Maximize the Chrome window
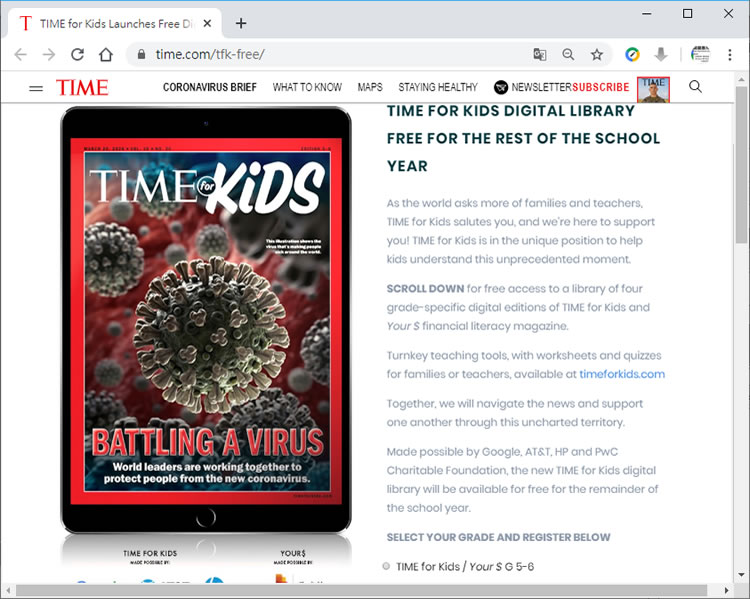 pos(687,13)
